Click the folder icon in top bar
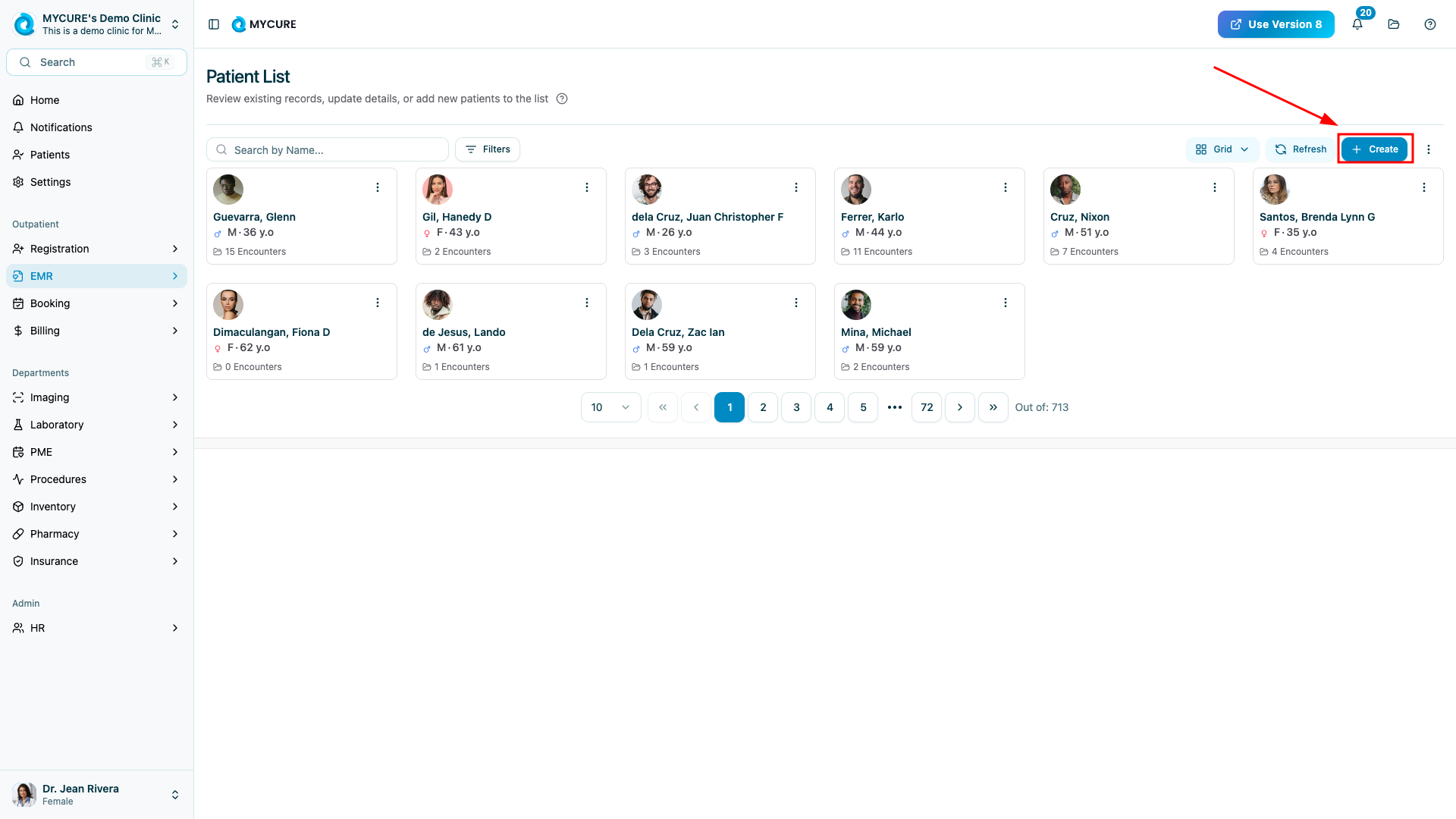The width and height of the screenshot is (1456, 819). 1394,24
